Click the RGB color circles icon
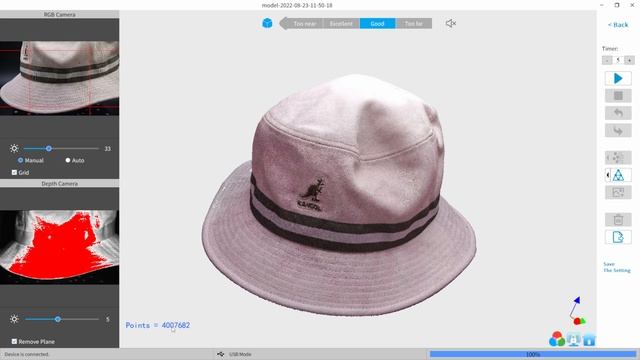 557,339
